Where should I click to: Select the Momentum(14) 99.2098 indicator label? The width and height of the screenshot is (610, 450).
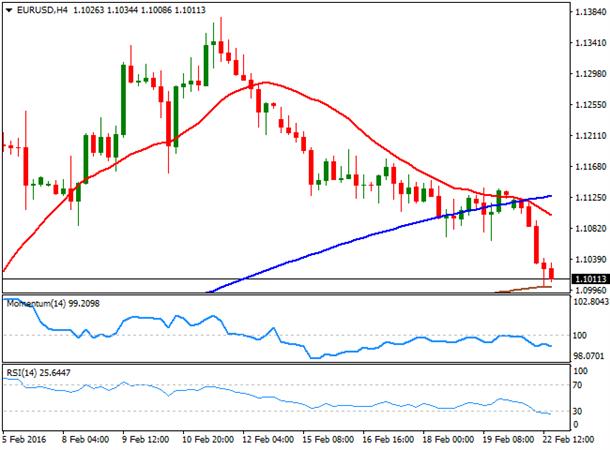pos(53,303)
